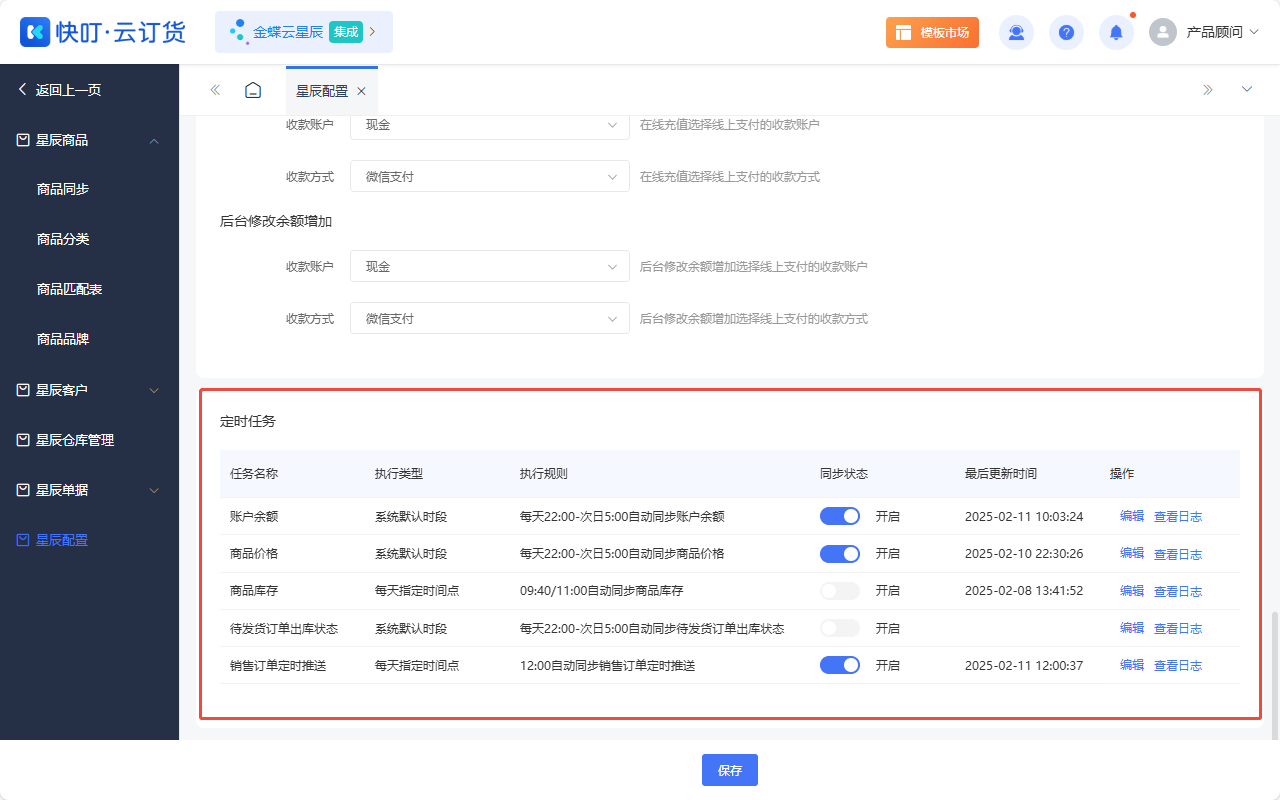Screen dimensions: 1280x800
Task: Click the 2025-02-08 13:41:52 timestamp
Action: point(1024,591)
